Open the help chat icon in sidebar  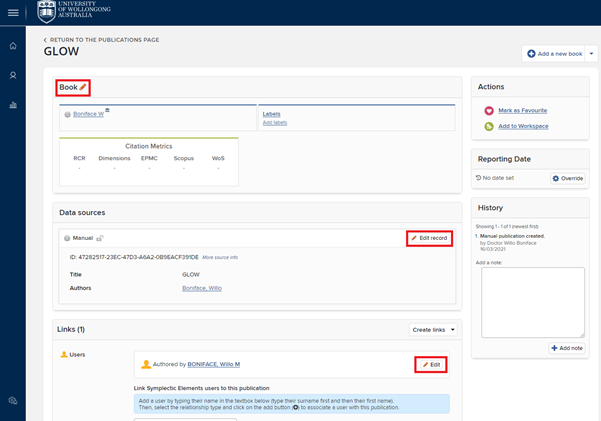pyautogui.click(x=13, y=401)
